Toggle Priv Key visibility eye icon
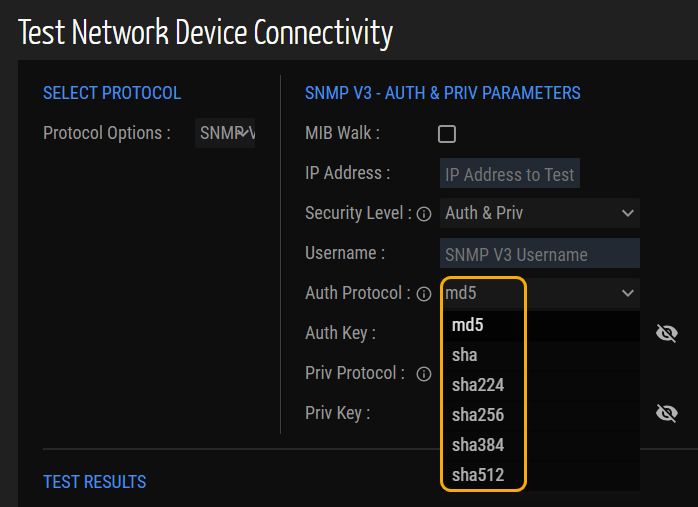Image resolution: width=698 pixels, height=507 pixels. (666, 413)
